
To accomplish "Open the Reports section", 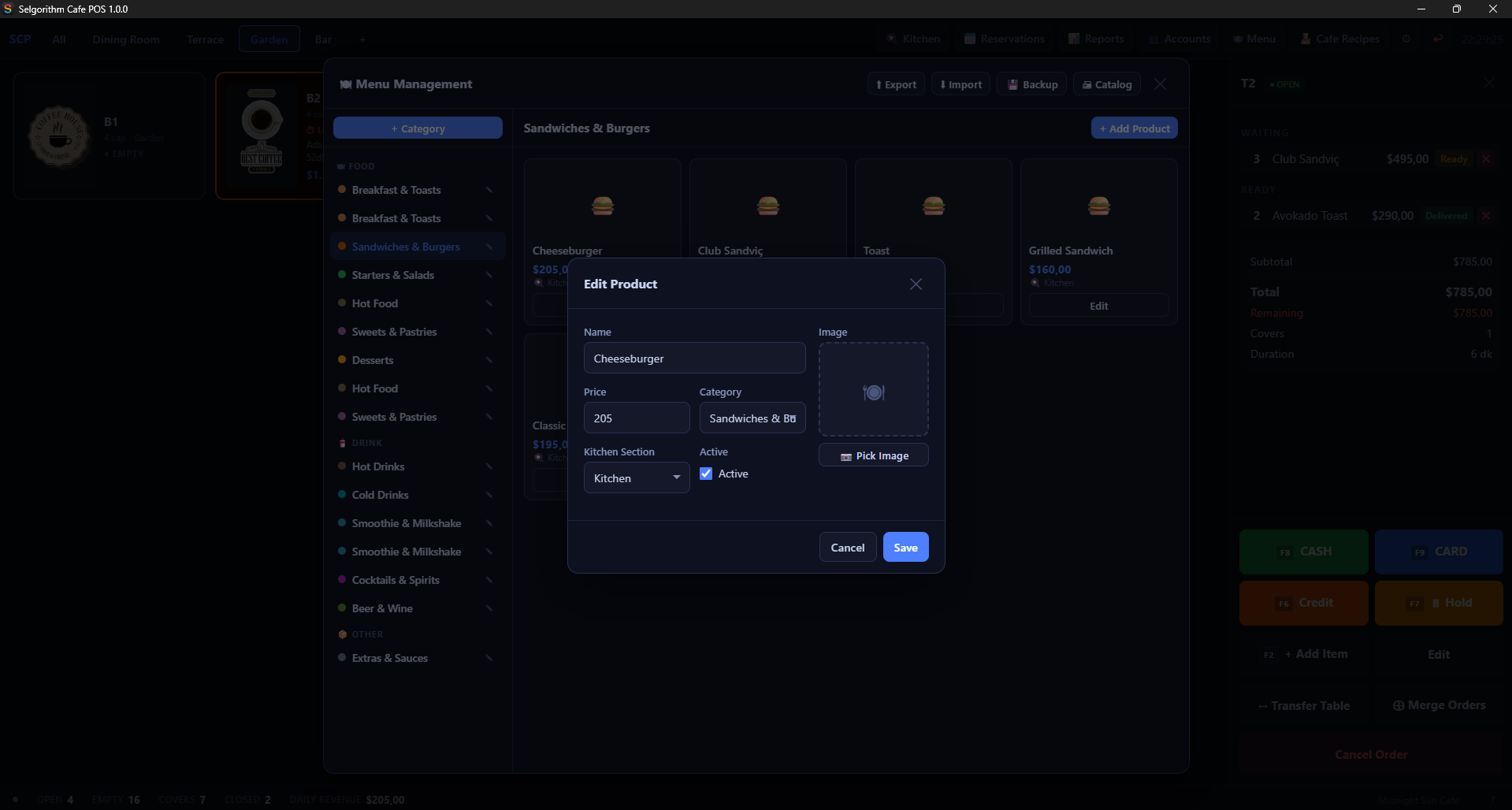I will pyautogui.click(x=1096, y=39).
